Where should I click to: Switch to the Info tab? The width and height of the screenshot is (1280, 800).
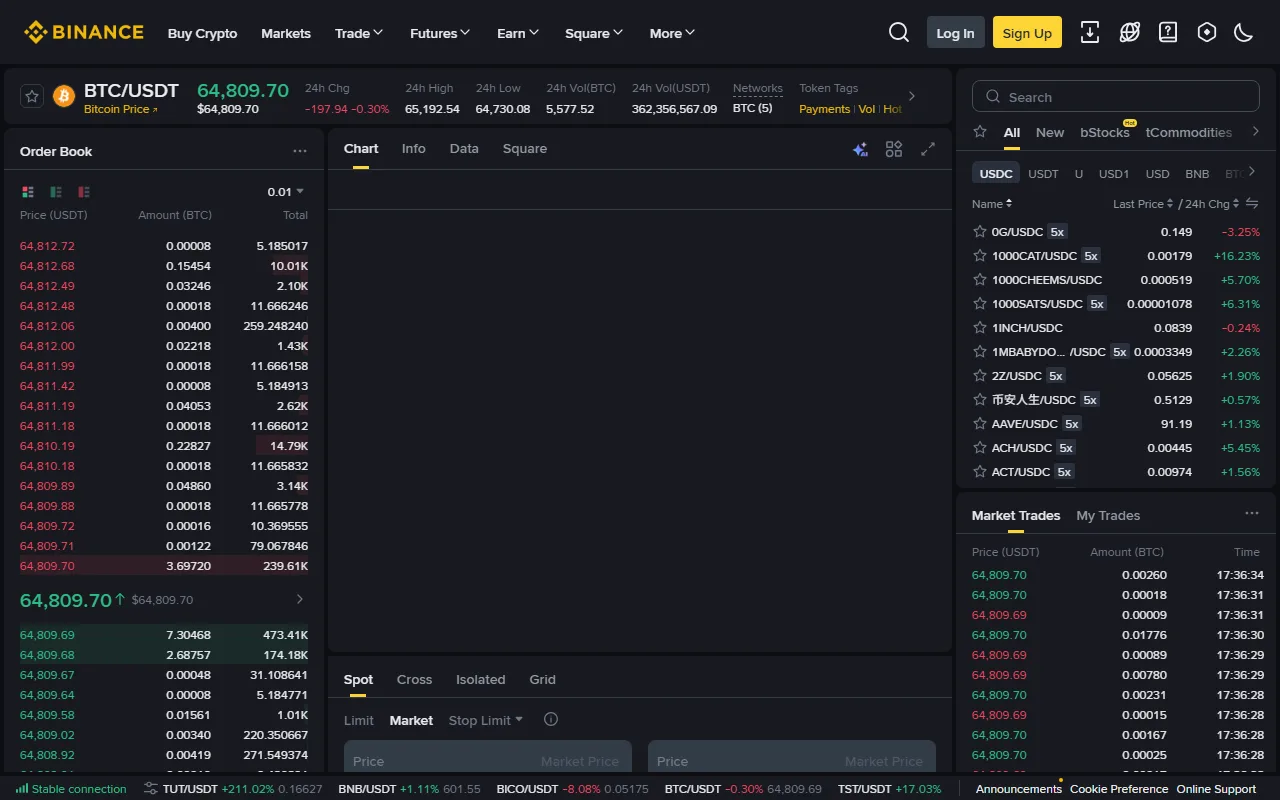[414, 148]
